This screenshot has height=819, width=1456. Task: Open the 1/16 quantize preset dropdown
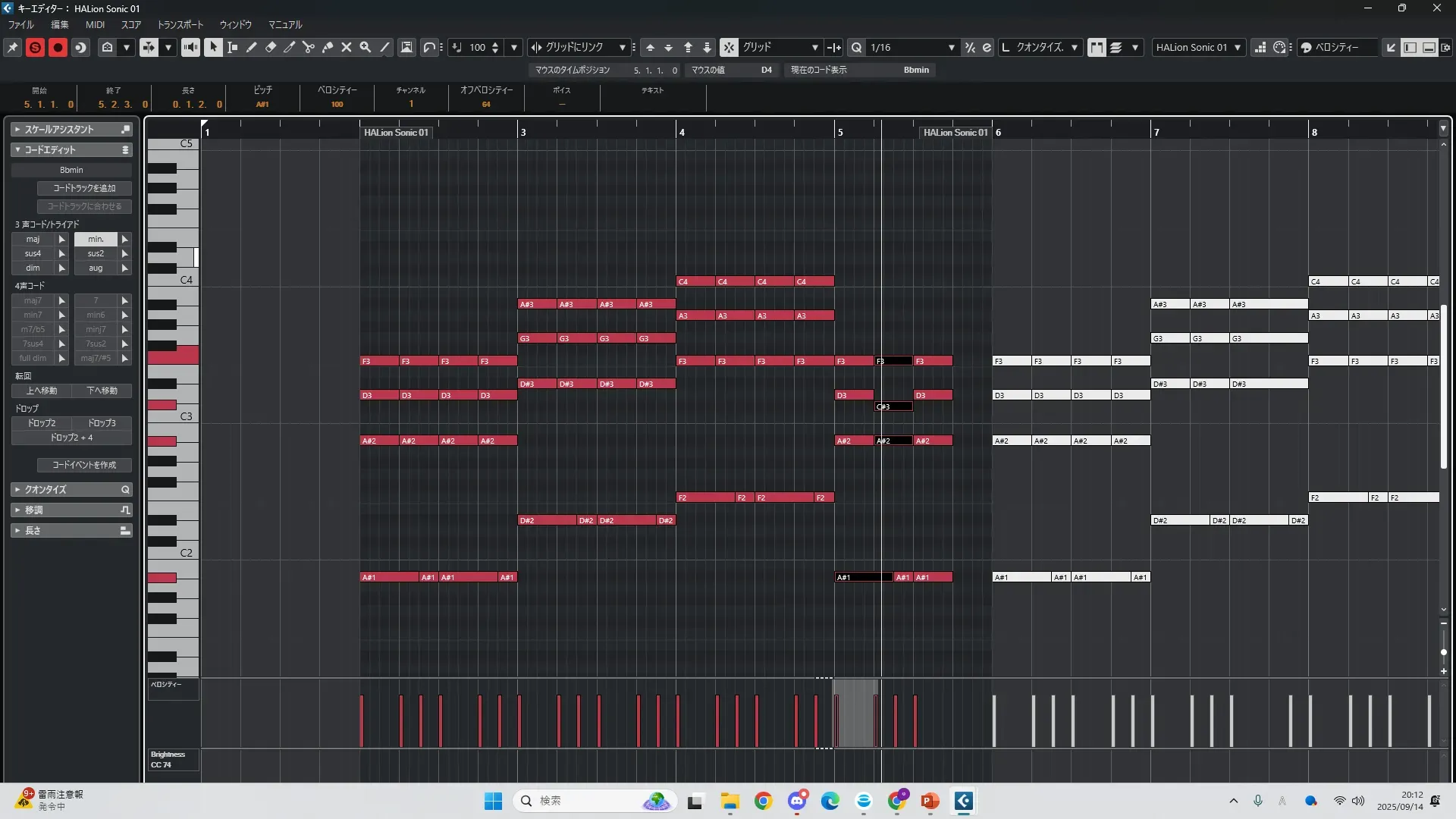[951, 47]
